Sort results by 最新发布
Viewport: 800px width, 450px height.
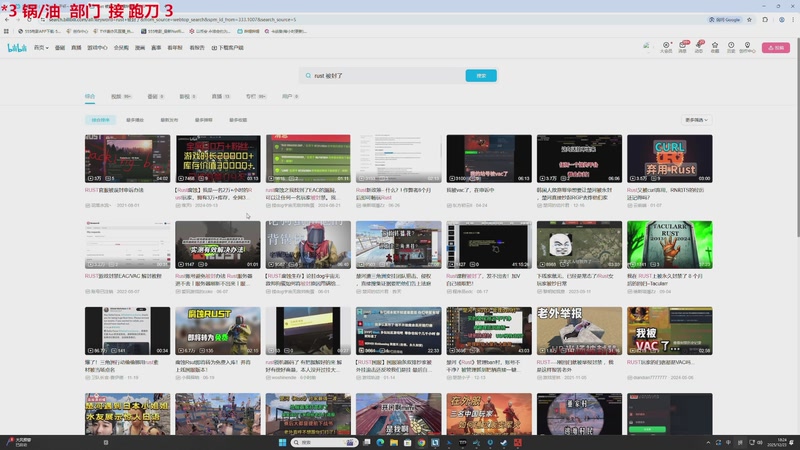(x=169, y=120)
